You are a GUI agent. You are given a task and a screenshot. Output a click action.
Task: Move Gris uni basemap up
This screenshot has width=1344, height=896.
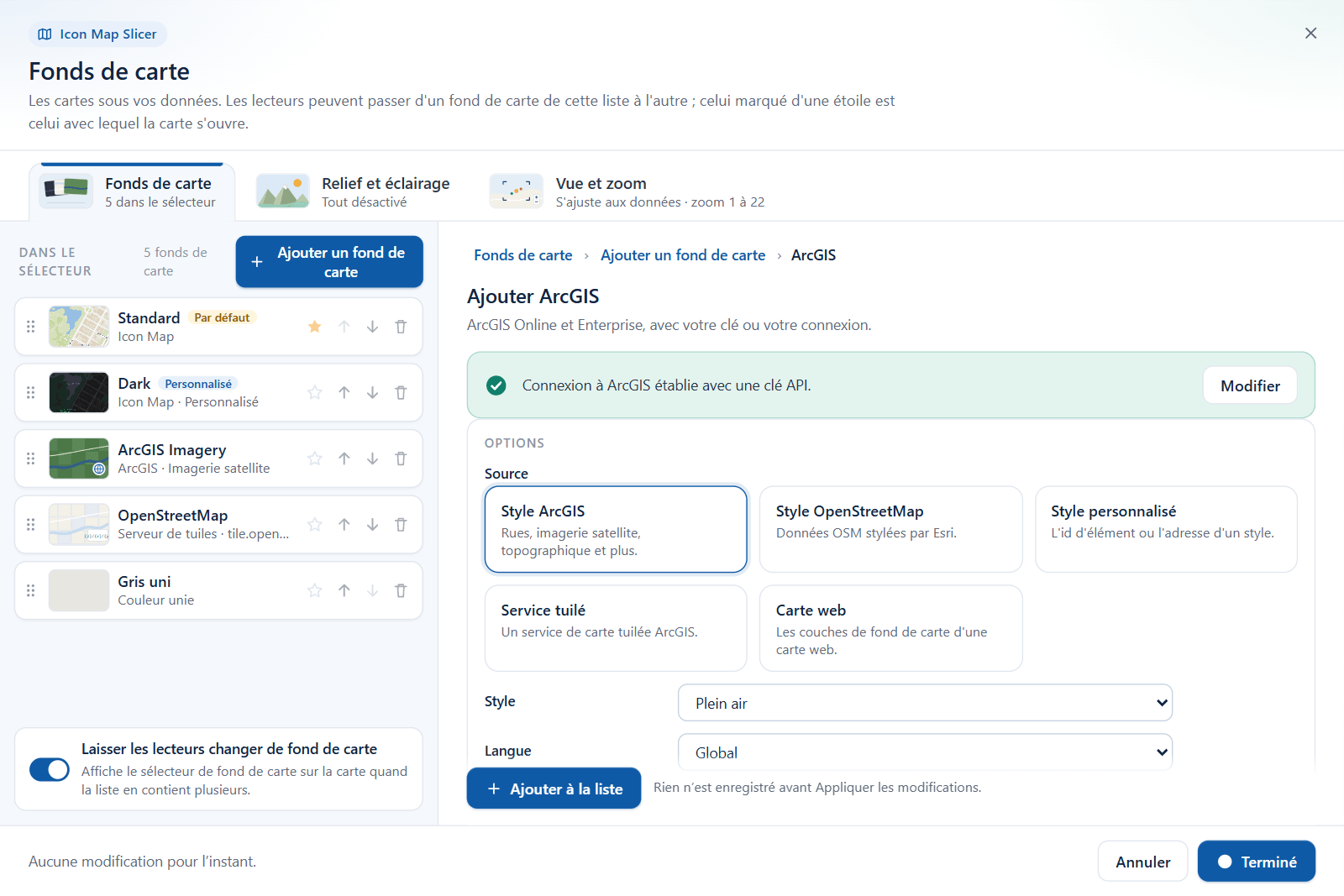[344, 590]
